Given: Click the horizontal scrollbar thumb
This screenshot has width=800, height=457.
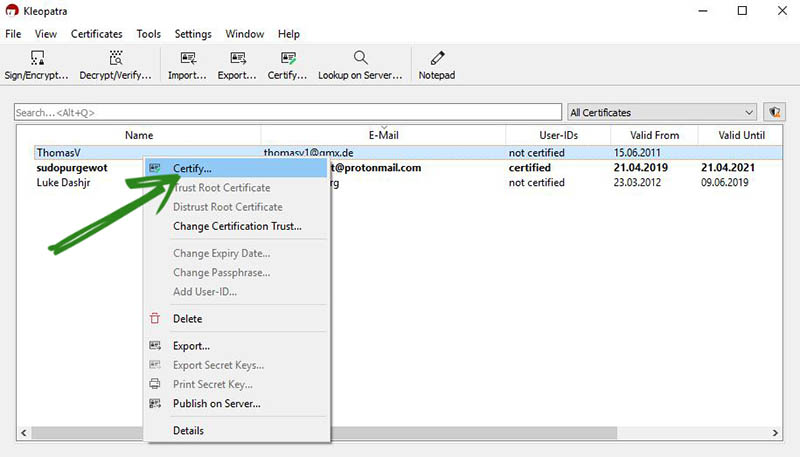Looking at the screenshot, I should coord(324,433).
